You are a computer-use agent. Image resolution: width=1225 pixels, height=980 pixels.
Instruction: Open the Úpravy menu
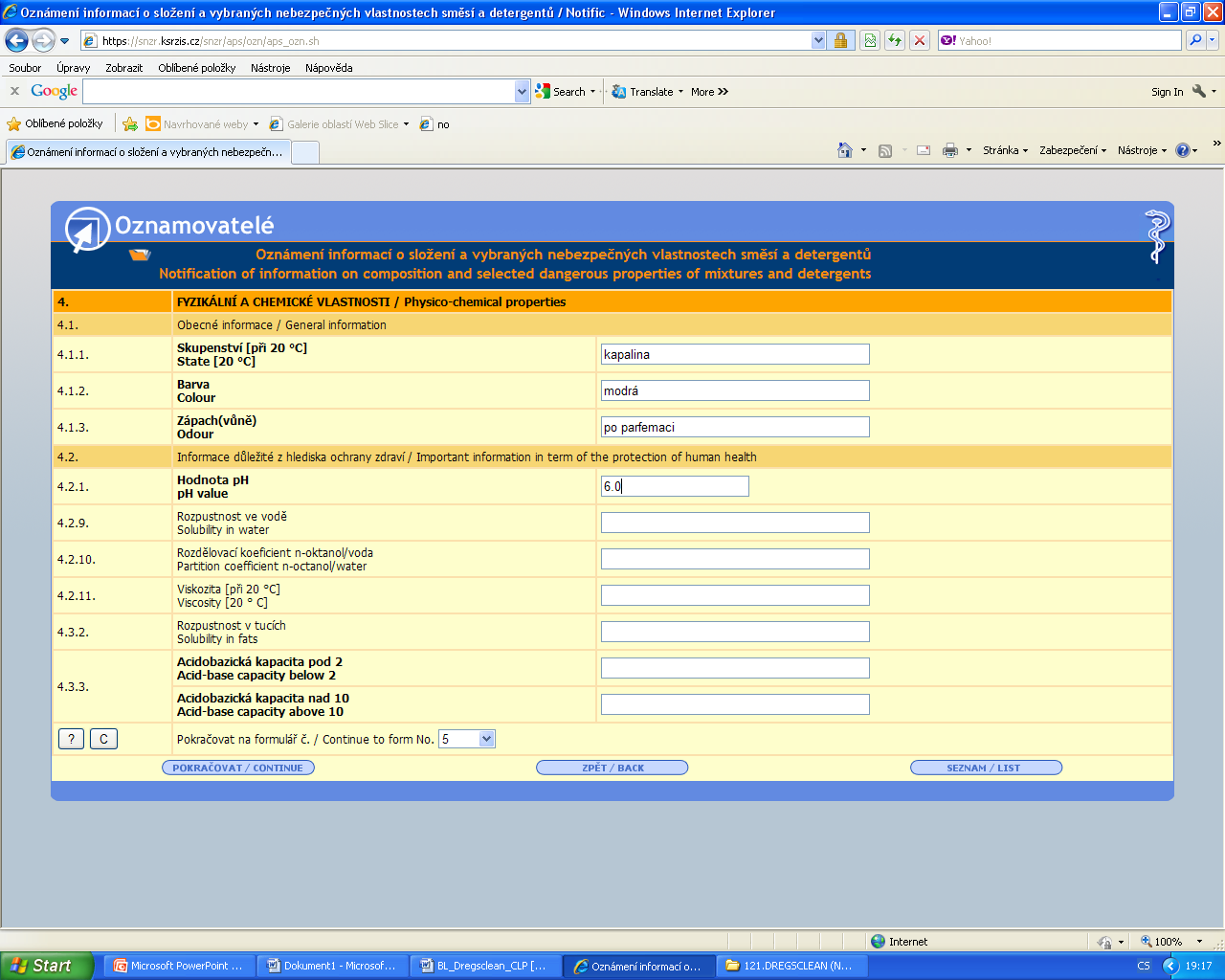pos(73,68)
